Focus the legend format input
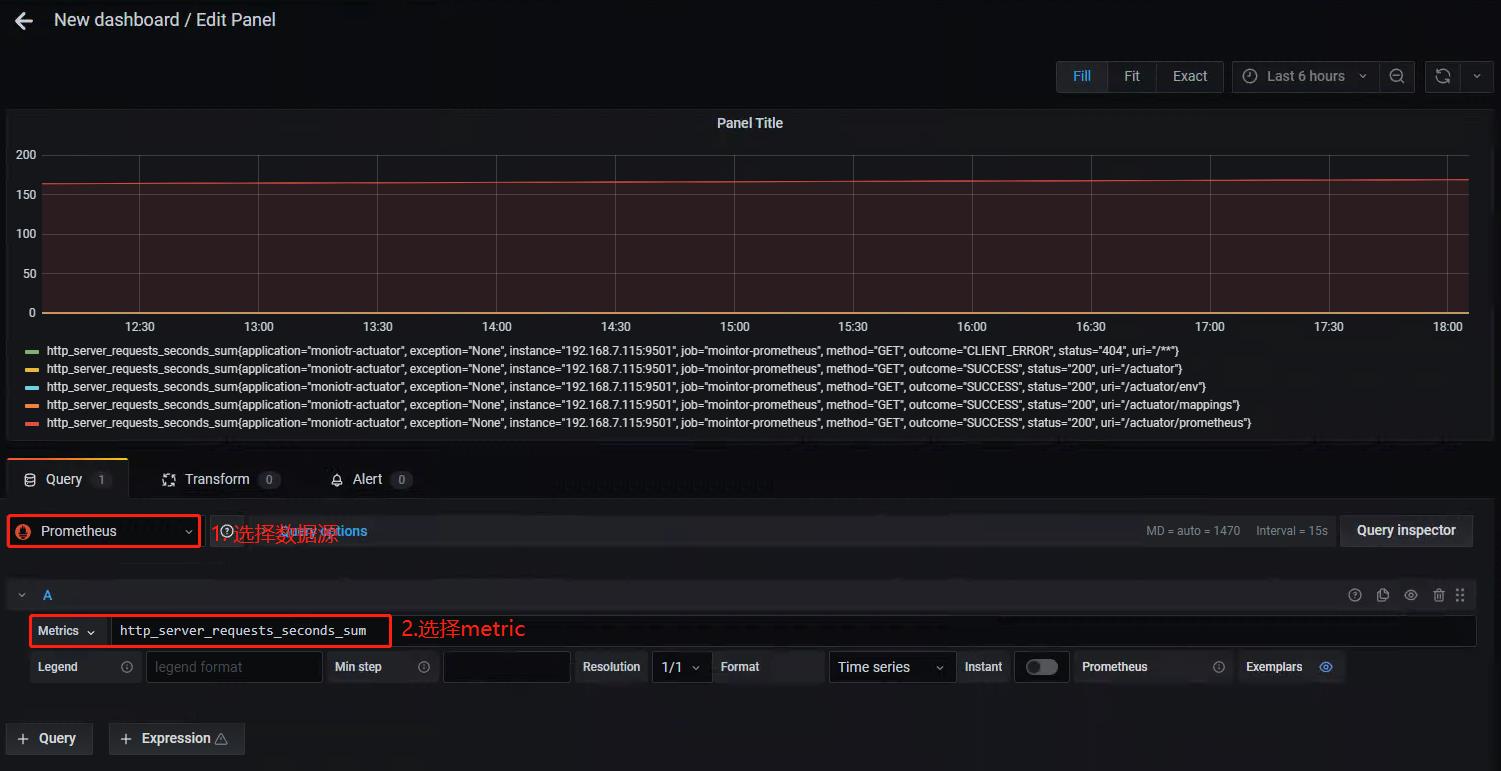The height and width of the screenshot is (771, 1501). click(x=234, y=667)
